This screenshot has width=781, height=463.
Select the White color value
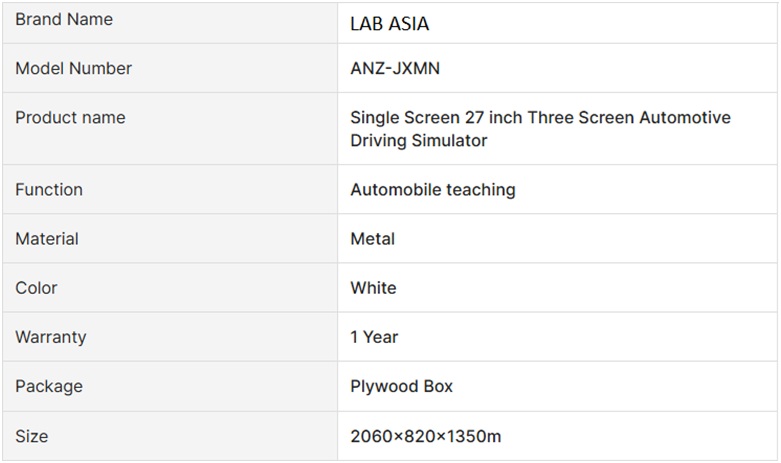(373, 288)
